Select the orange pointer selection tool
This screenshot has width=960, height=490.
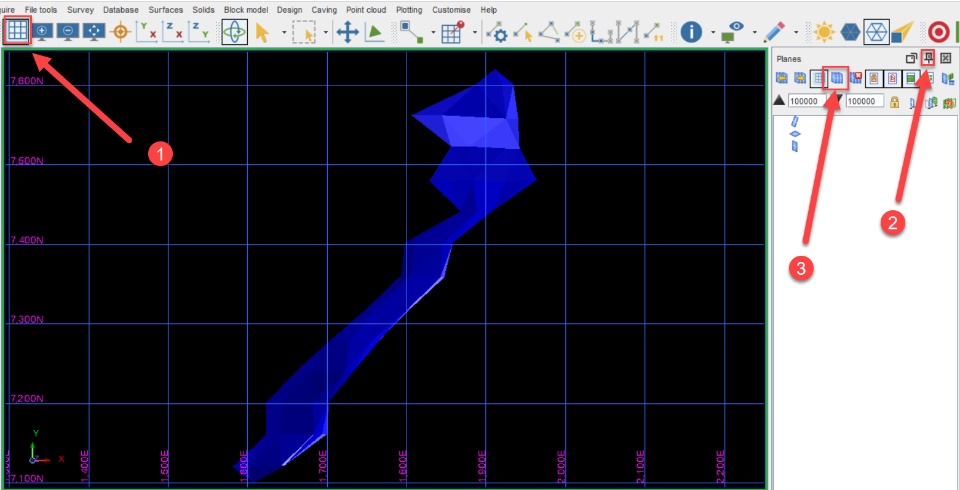point(262,32)
